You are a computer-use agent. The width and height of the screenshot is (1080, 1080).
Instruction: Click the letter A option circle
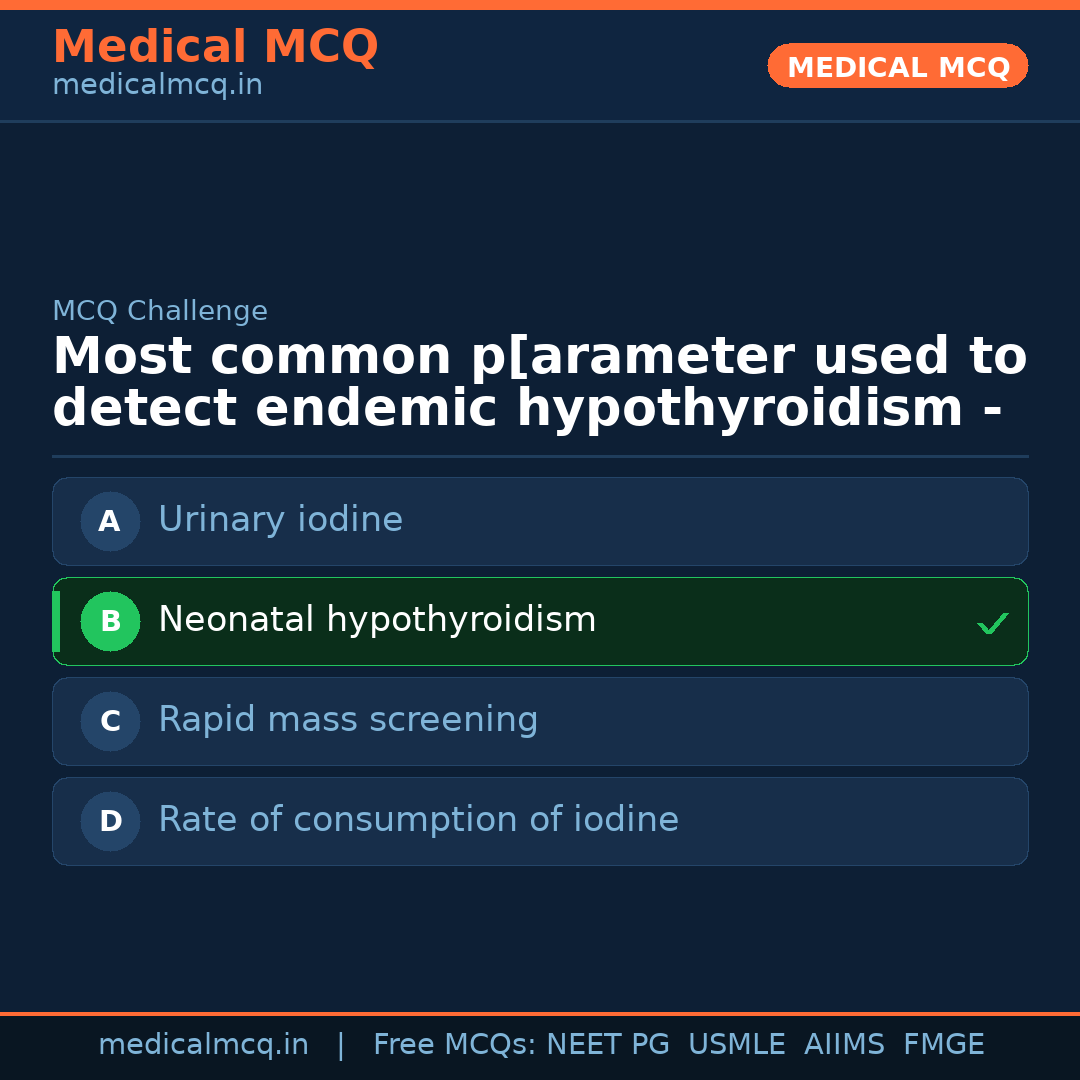tap(110, 521)
